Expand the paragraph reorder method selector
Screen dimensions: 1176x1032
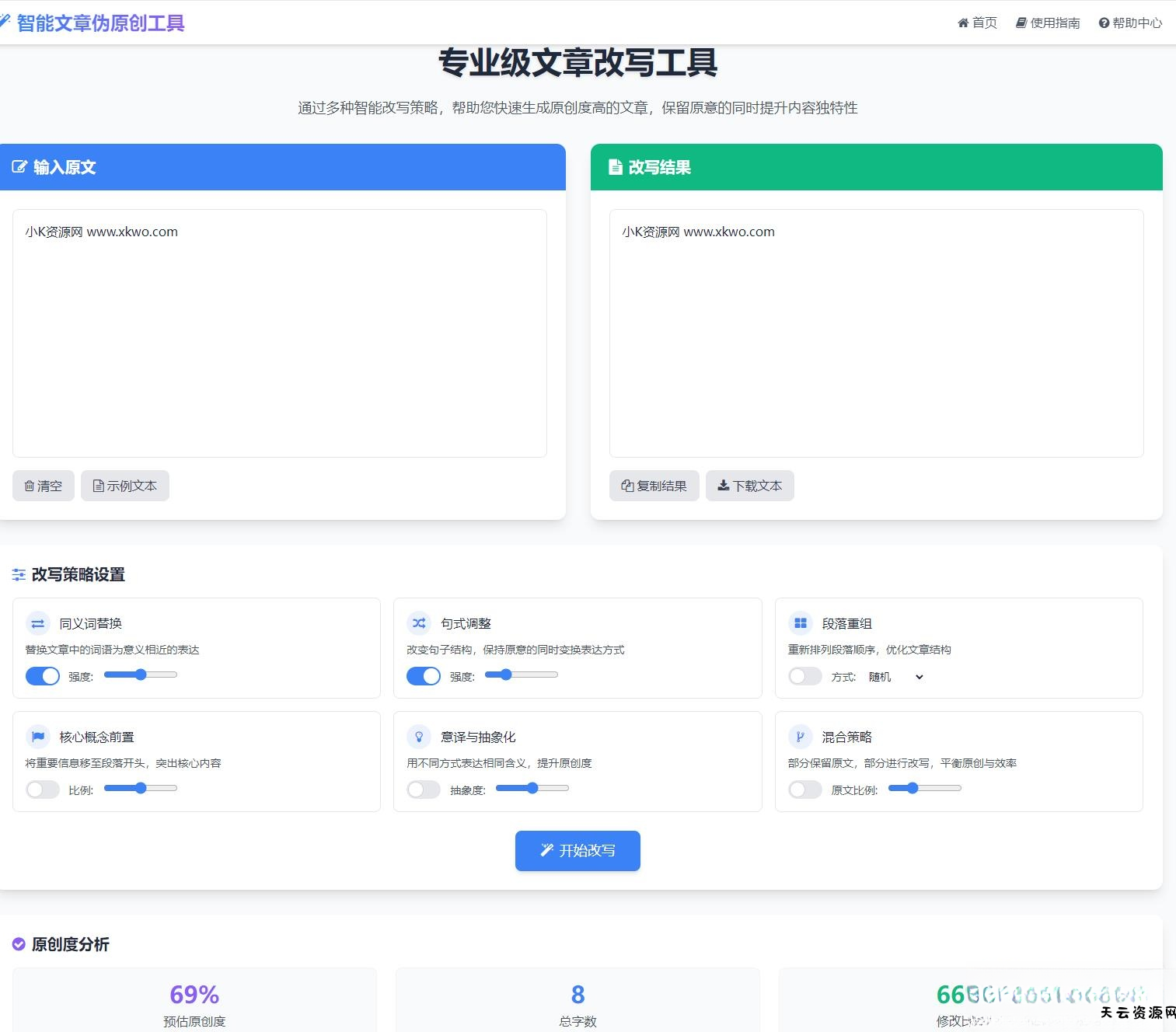[894, 677]
